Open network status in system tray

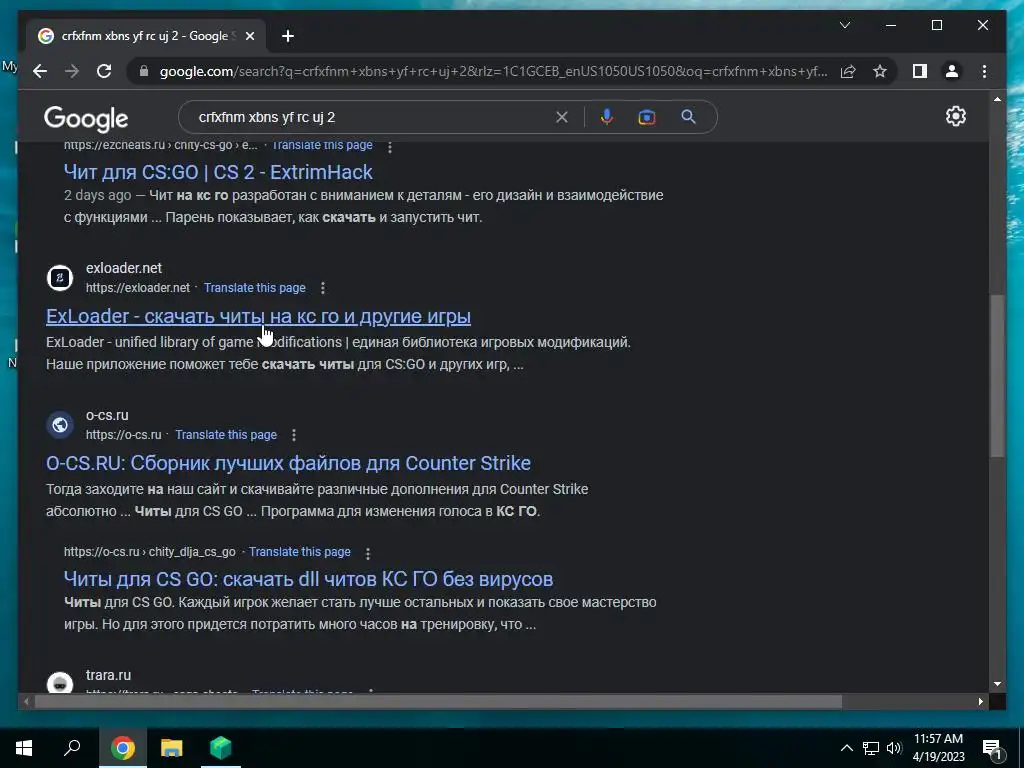(x=871, y=748)
